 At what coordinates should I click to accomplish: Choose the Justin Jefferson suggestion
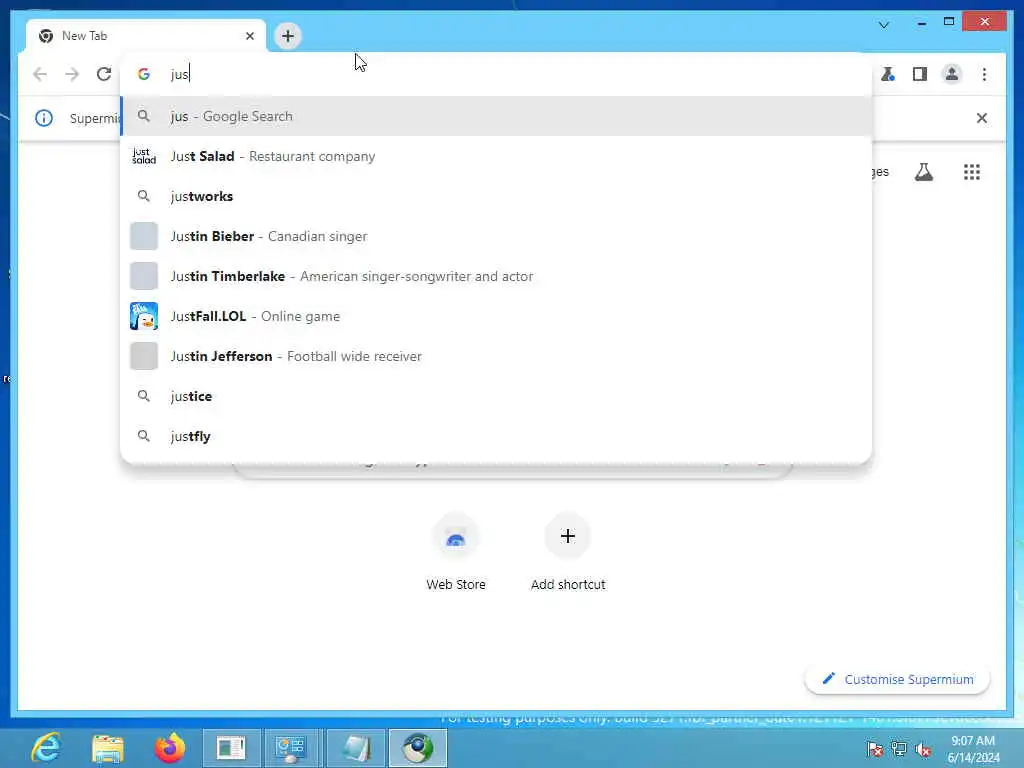[x=496, y=356]
